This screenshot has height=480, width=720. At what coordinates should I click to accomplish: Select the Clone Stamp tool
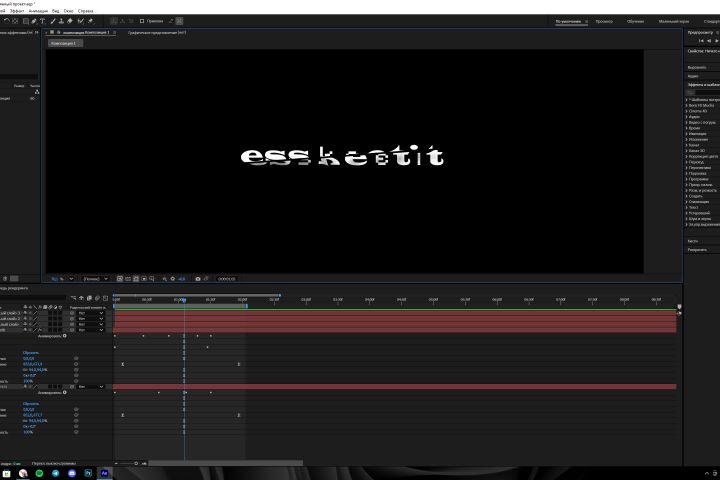61,21
